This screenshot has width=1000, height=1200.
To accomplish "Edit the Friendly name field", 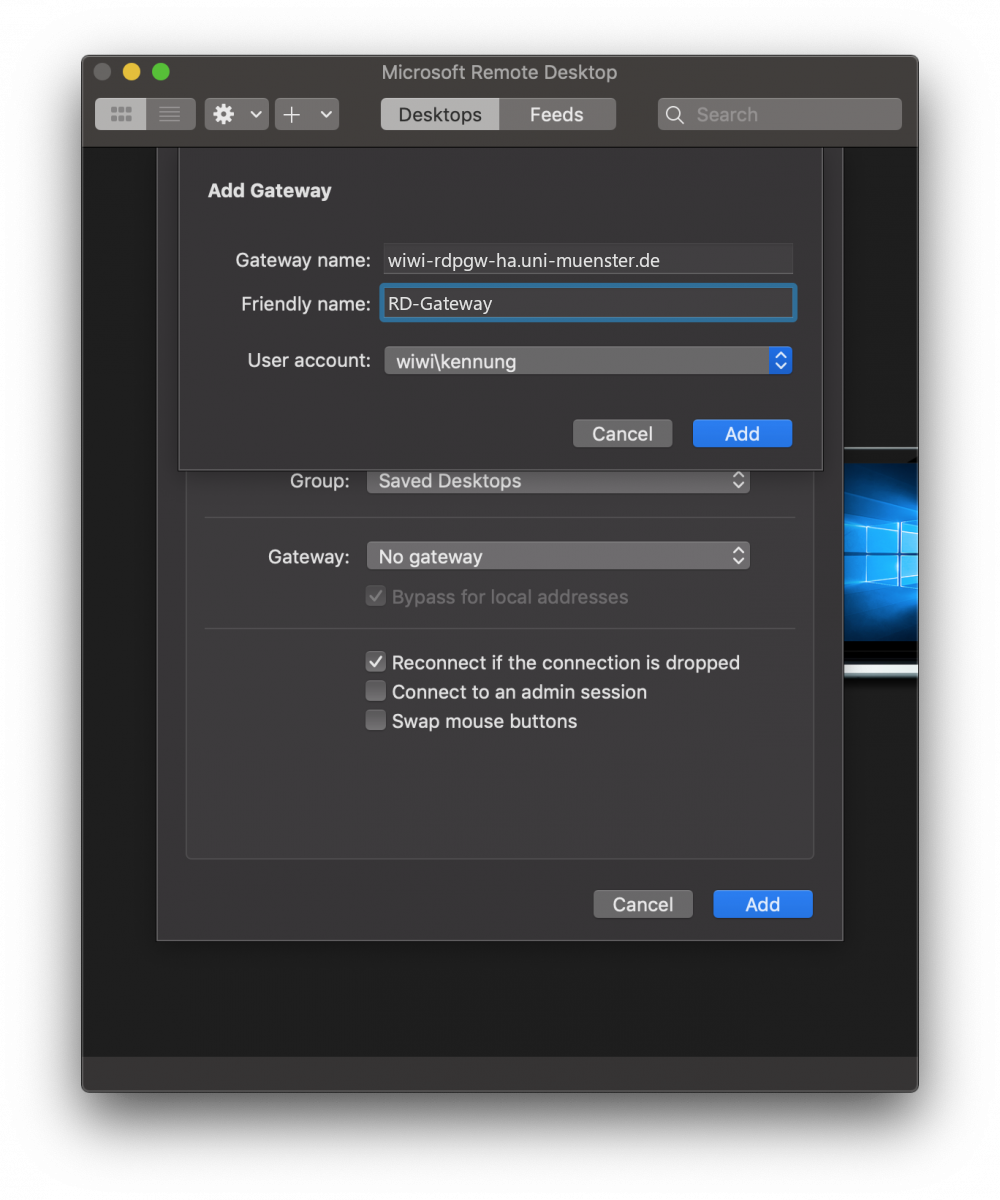I will [x=588, y=303].
